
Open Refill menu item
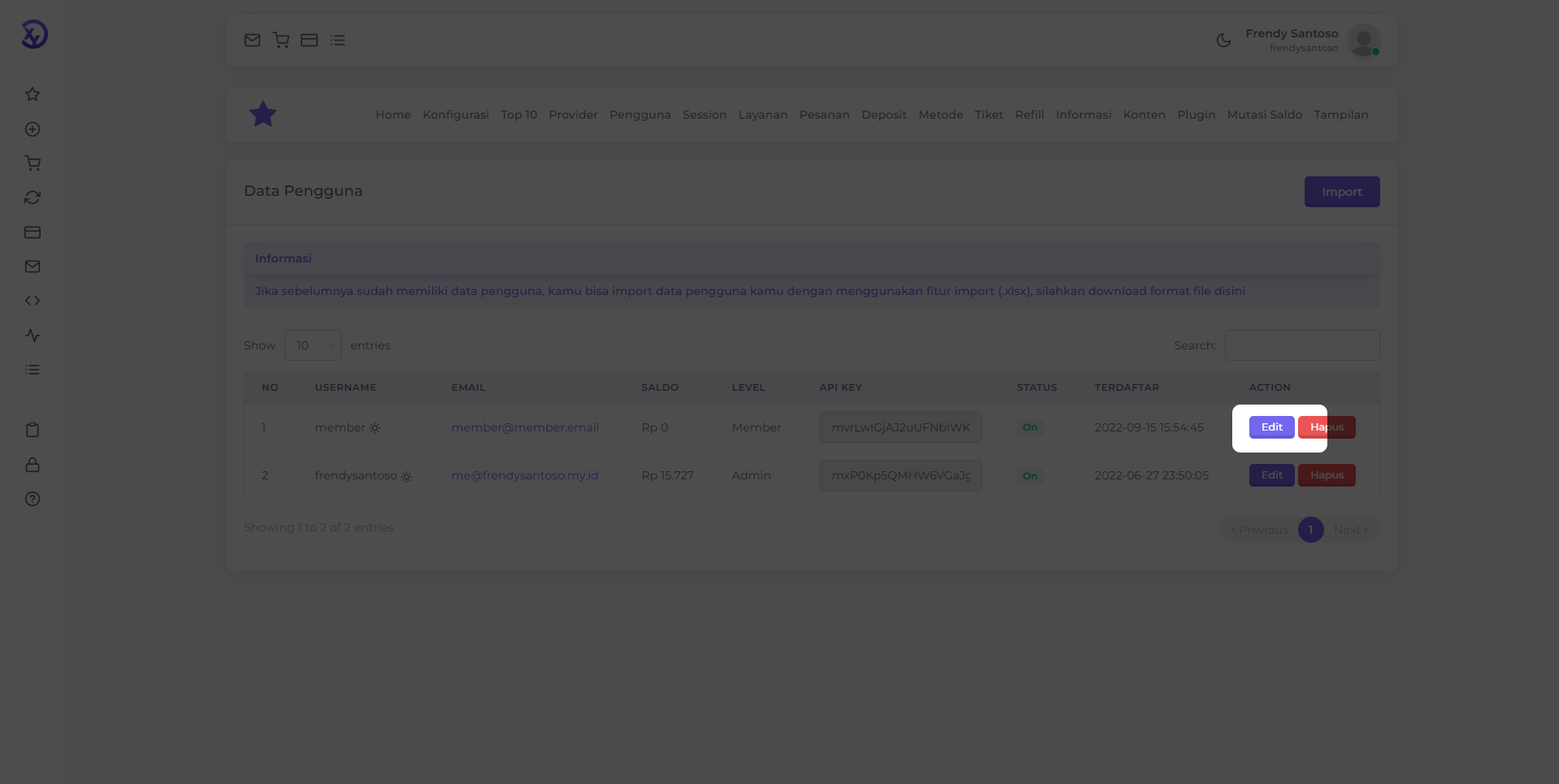coord(1030,115)
